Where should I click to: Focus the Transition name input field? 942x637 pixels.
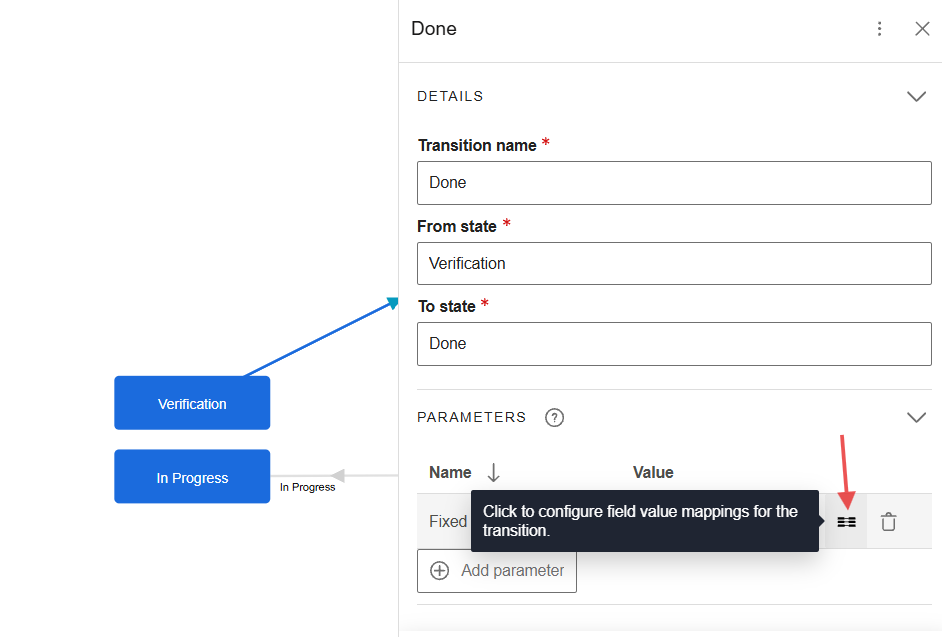tap(674, 183)
